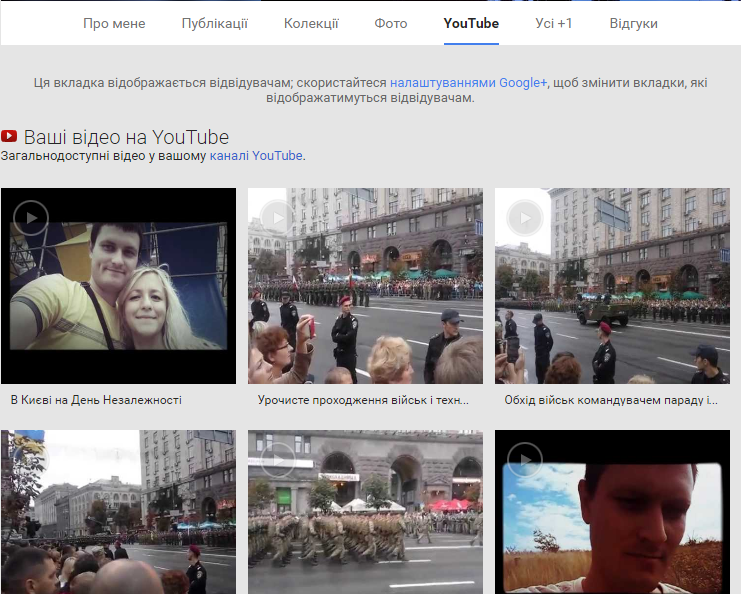741x594 pixels.
Task: Play the В Києві на День Незалежності video
Action: (x=31, y=218)
